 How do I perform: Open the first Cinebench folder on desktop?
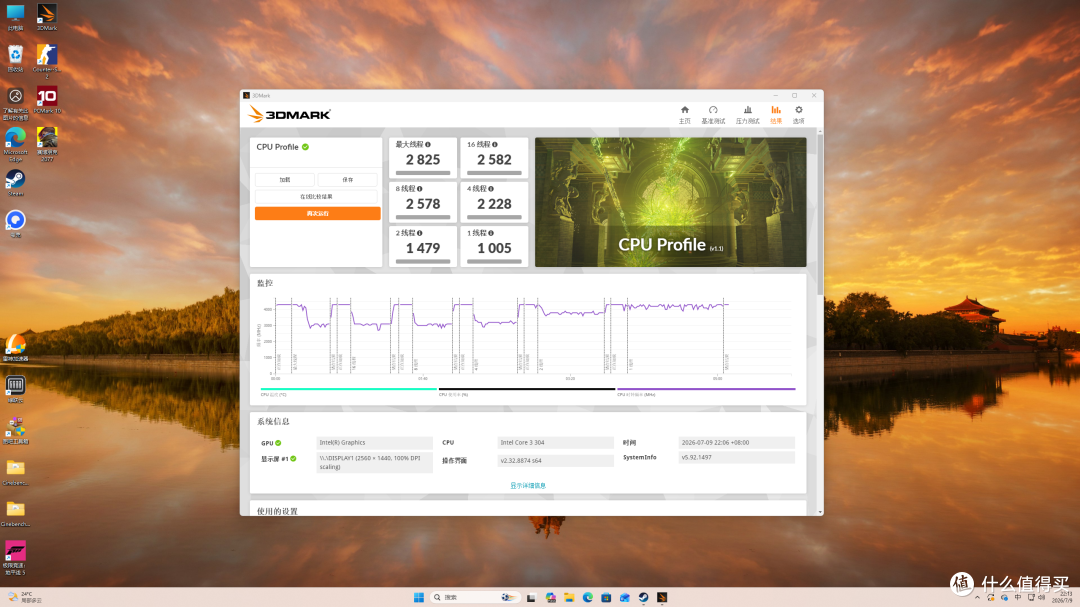click(x=15, y=473)
